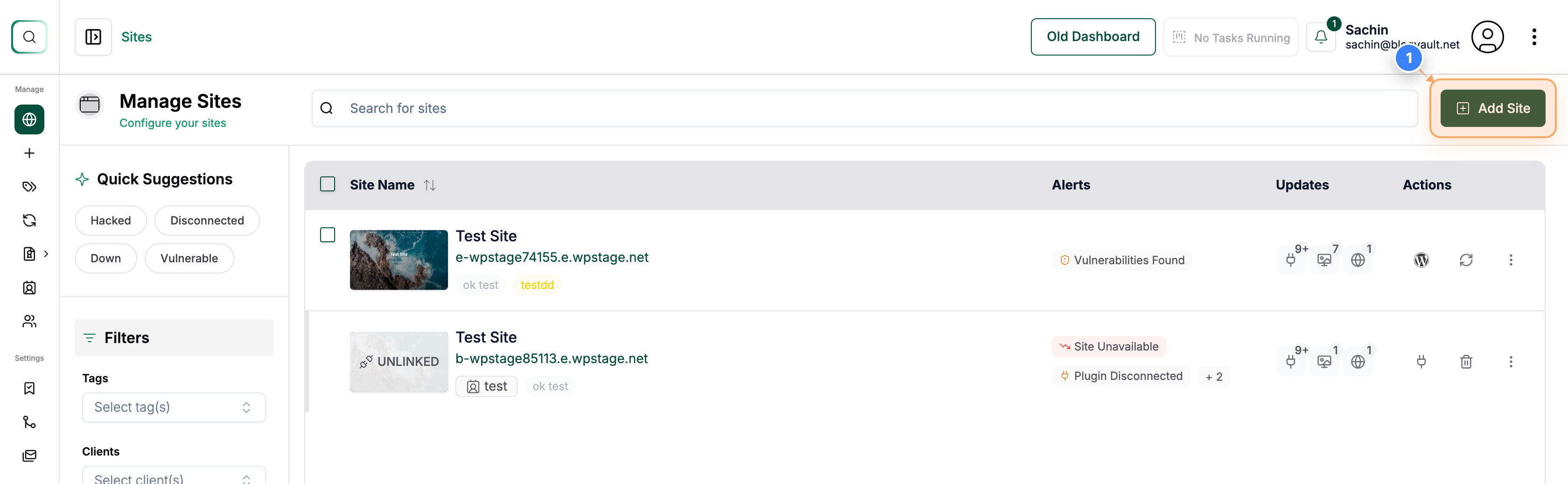Screen dimensions: 1568x484
Task: Open the notifications bell
Action: pyautogui.click(x=1320, y=36)
